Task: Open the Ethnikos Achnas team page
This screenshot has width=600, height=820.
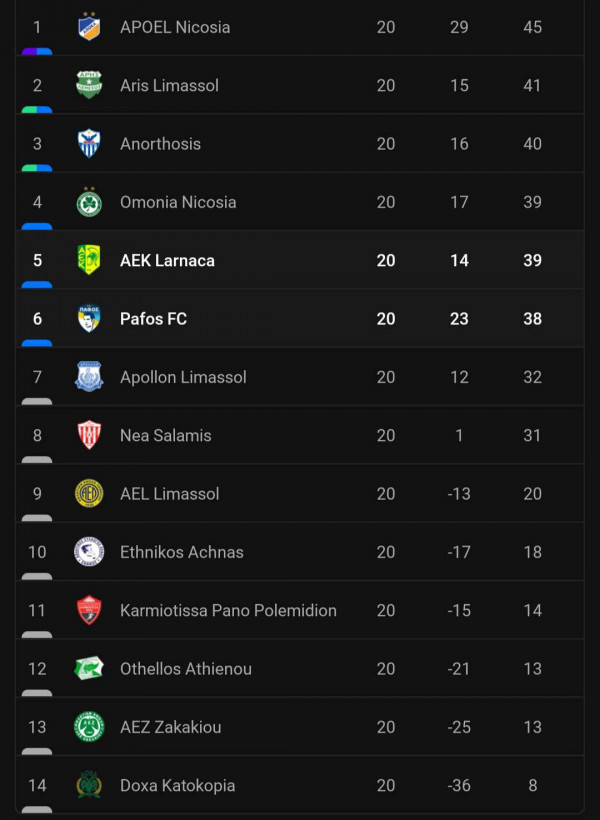Action: [x=182, y=552]
